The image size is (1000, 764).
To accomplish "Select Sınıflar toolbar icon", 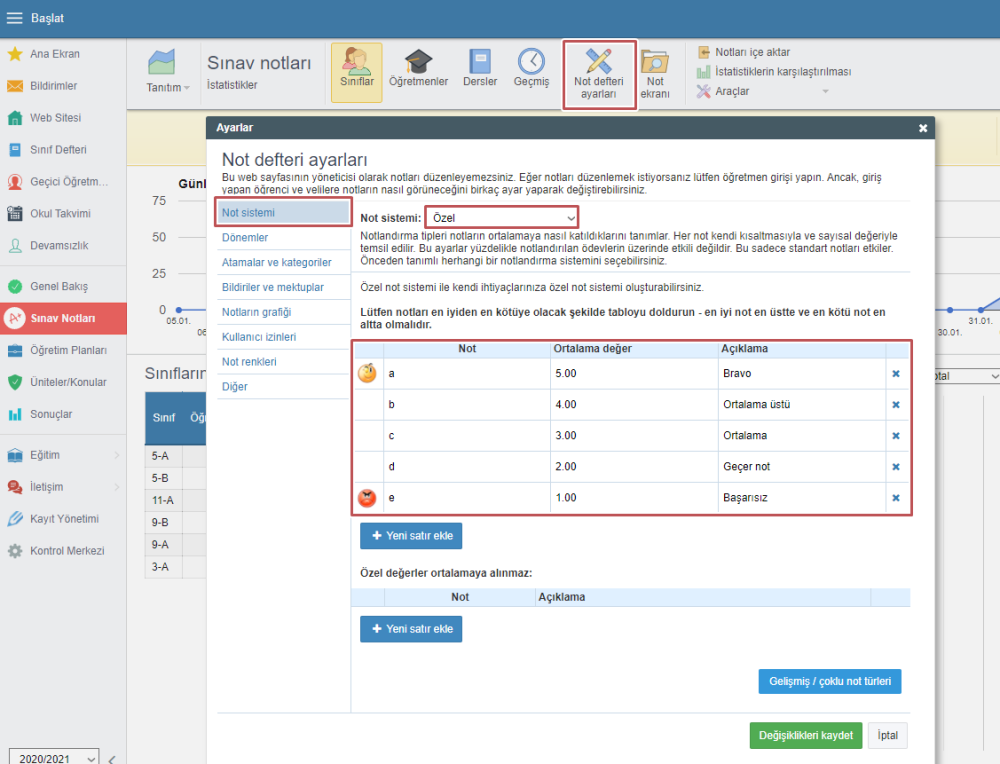I will 357,73.
